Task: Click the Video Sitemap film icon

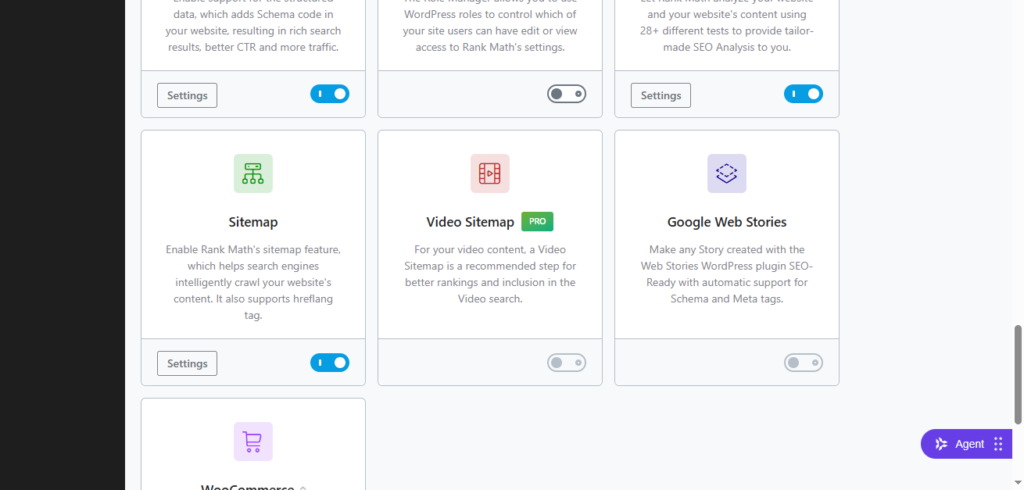Action: click(x=490, y=173)
